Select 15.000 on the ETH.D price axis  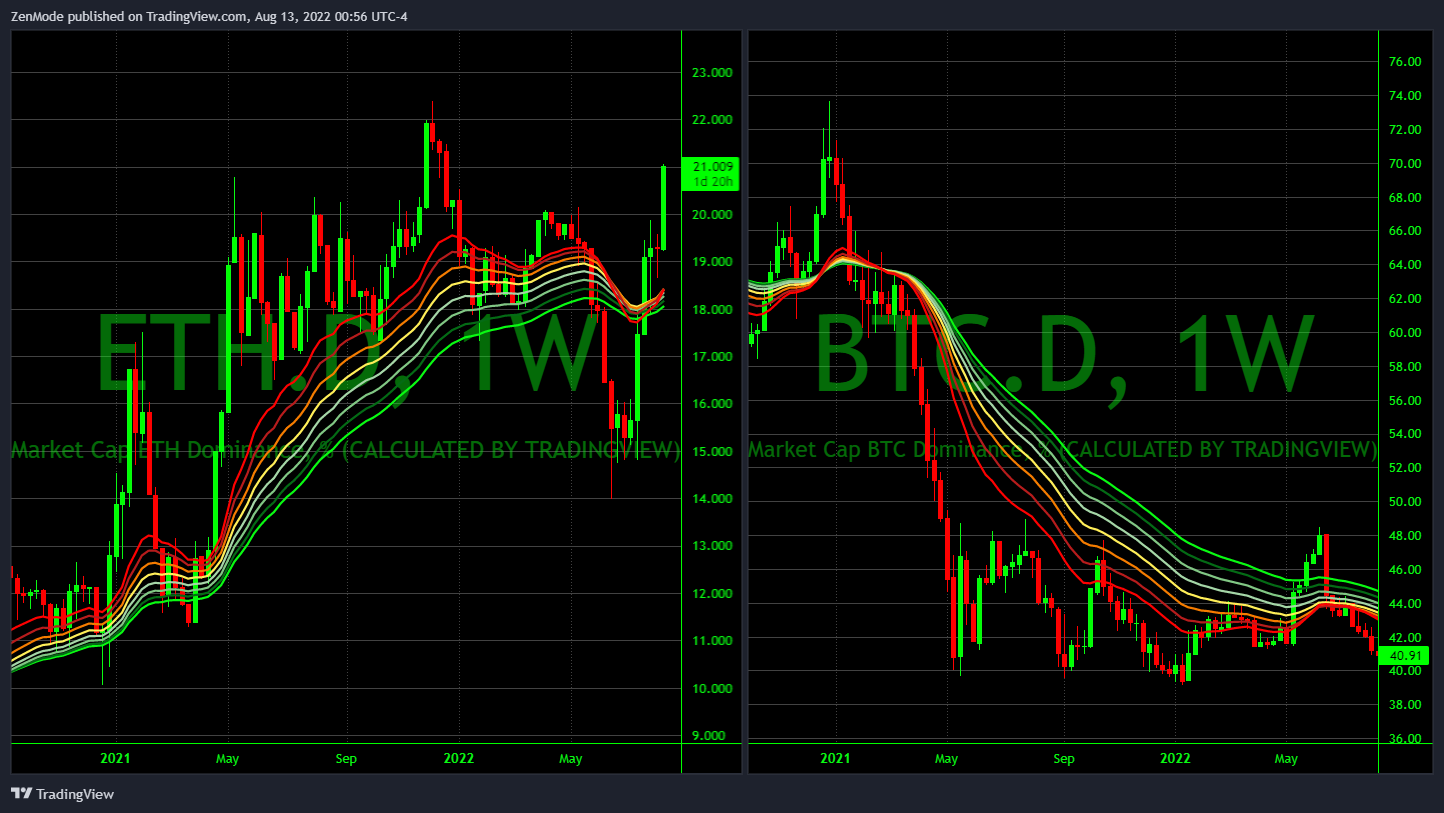tap(713, 451)
